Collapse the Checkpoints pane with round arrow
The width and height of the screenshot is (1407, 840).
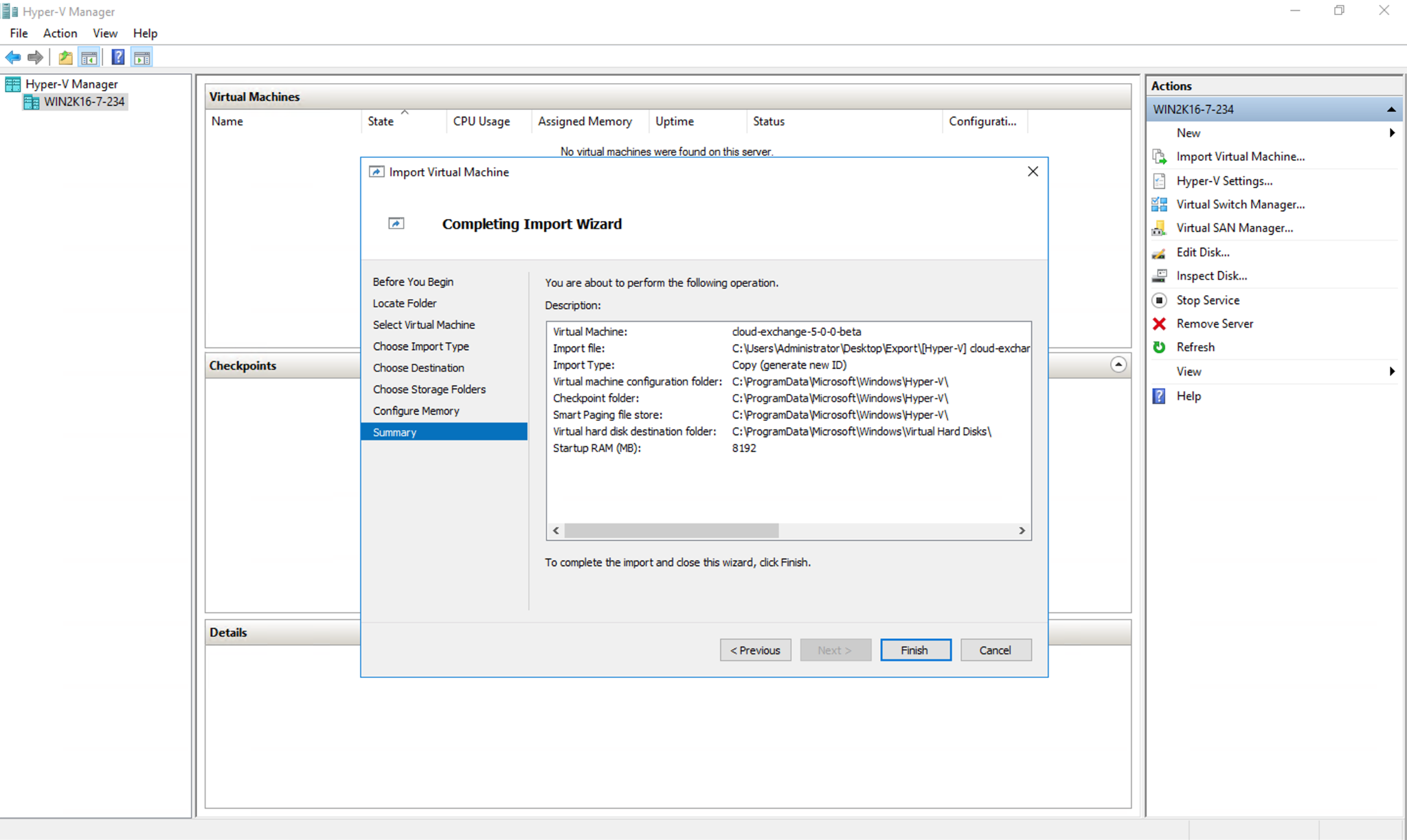(1118, 365)
